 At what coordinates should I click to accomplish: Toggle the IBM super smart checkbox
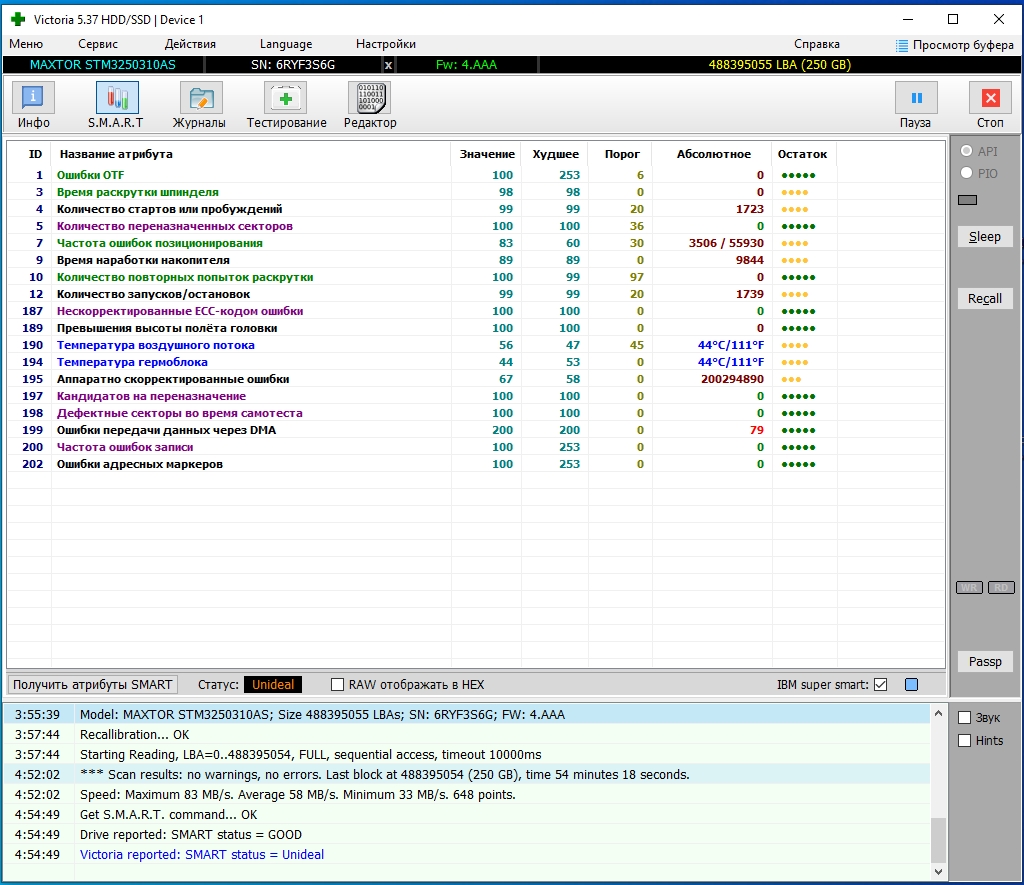click(x=880, y=685)
